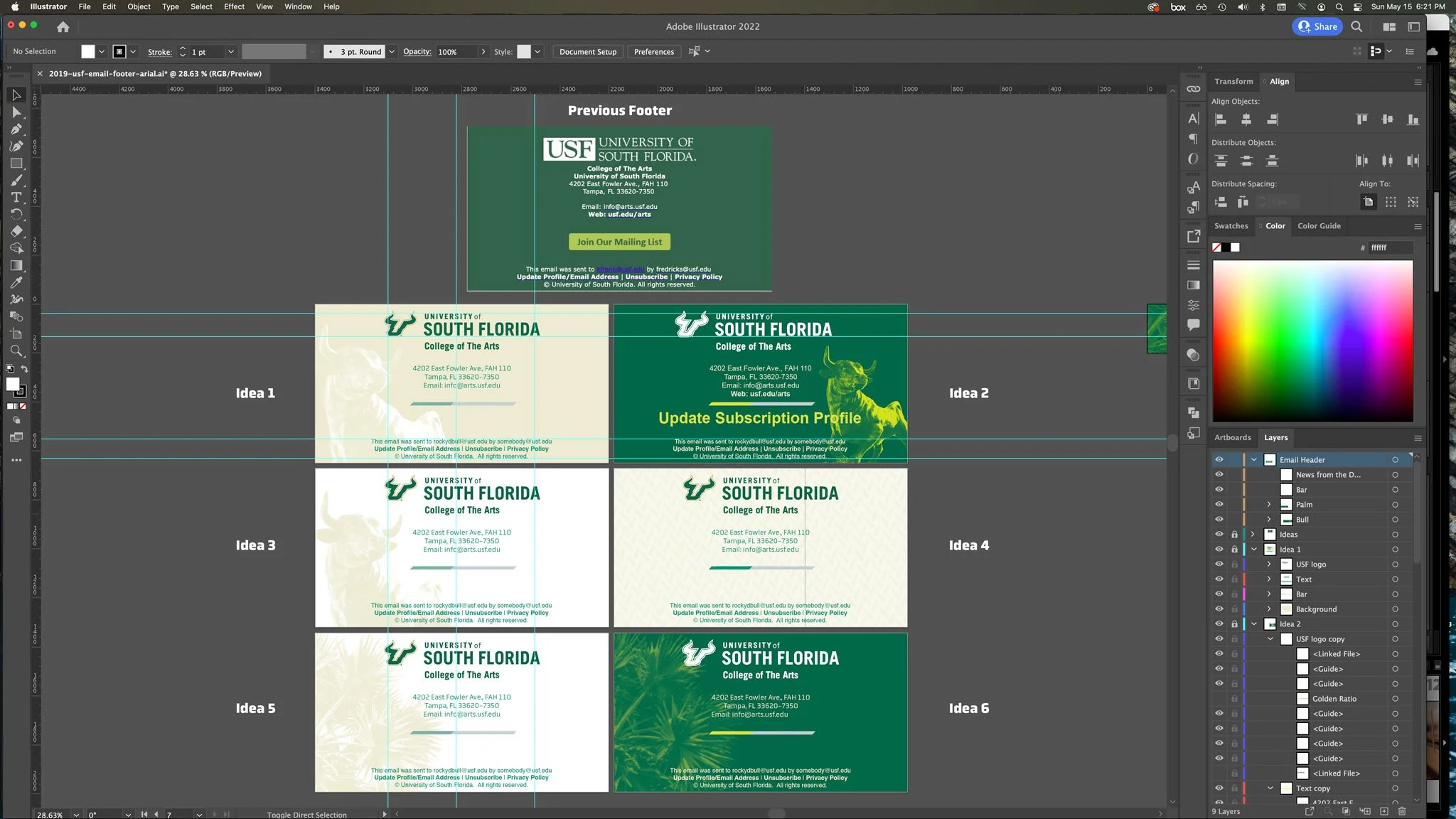Expand the Palm sublayer

click(x=1269, y=505)
